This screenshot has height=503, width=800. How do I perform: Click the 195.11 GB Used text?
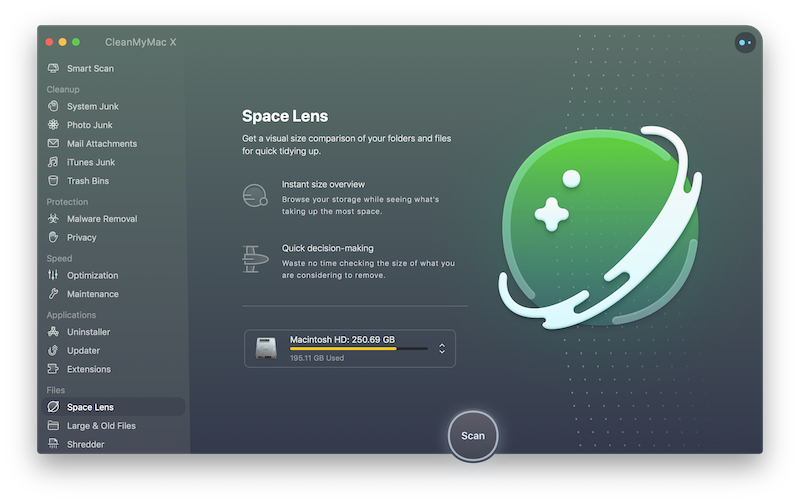pyautogui.click(x=317, y=358)
